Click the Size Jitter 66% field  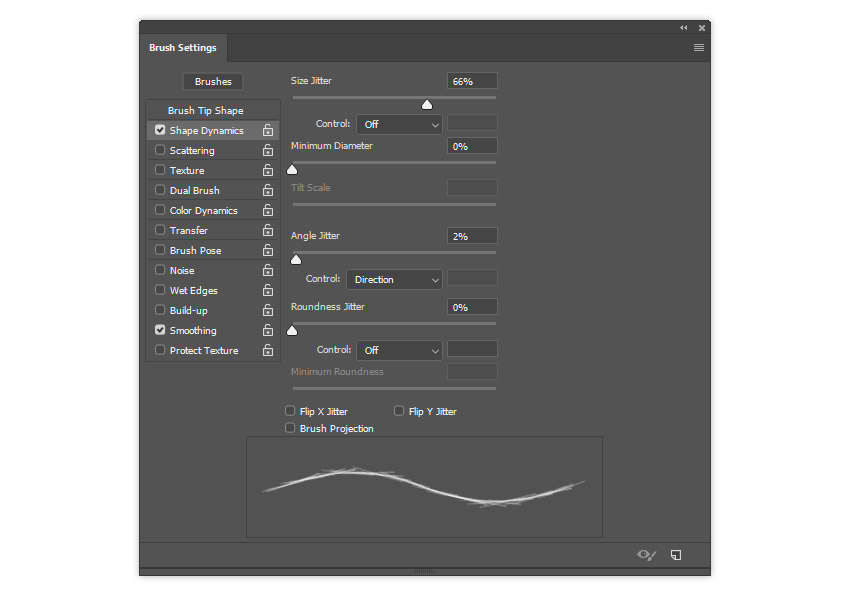(x=472, y=81)
